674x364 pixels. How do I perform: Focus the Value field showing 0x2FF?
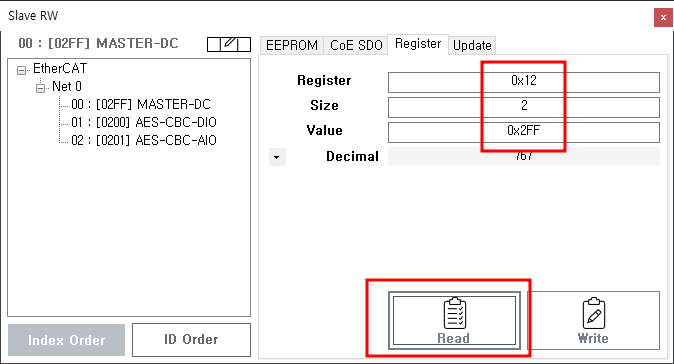(x=524, y=132)
